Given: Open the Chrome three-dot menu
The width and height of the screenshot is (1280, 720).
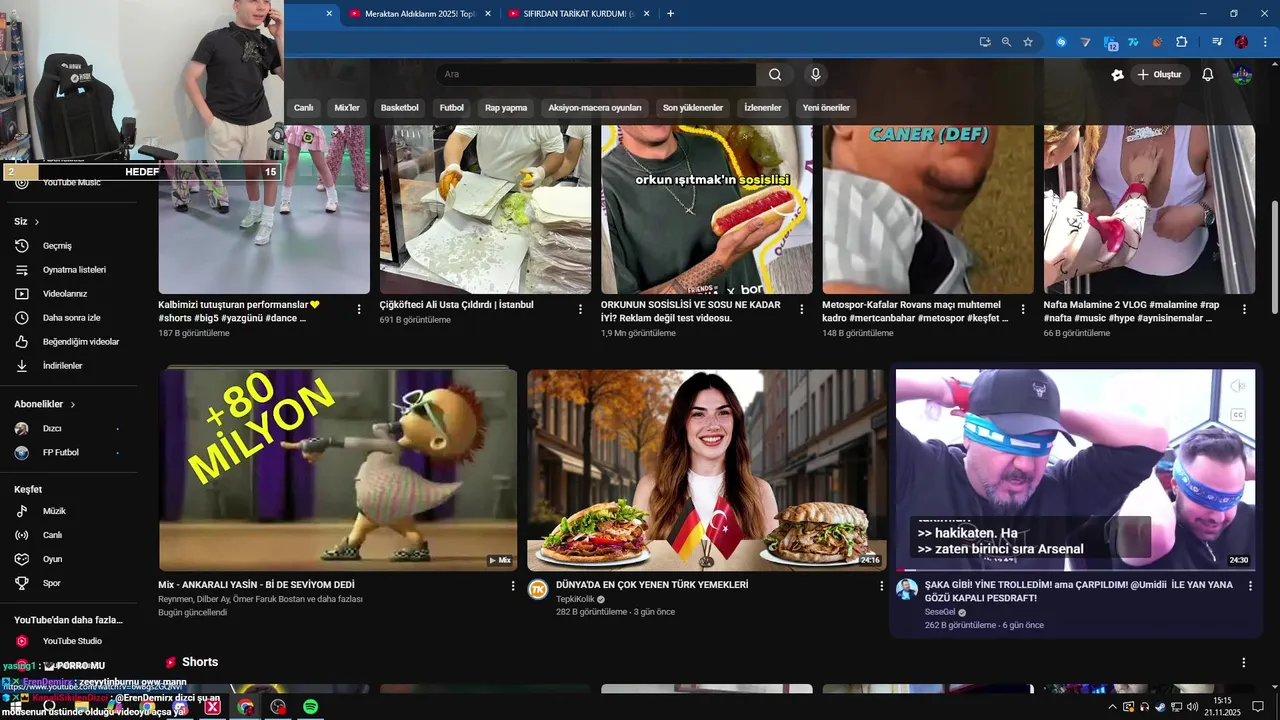Looking at the screenshot, I should pos(1264,42).
